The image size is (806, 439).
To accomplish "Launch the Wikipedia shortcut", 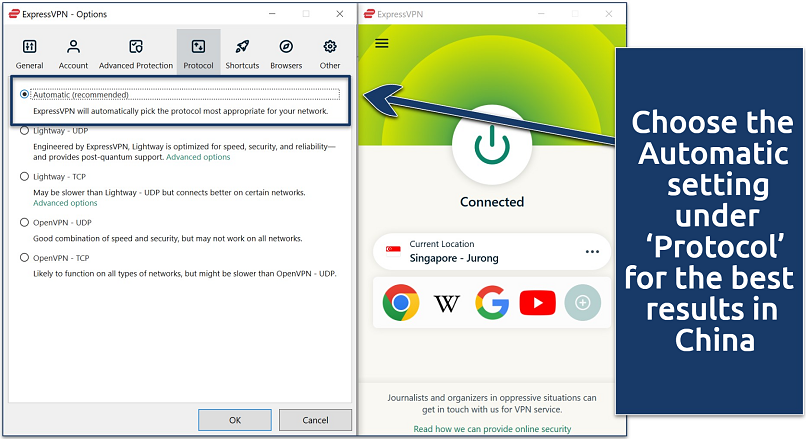I will coord(447,303).
